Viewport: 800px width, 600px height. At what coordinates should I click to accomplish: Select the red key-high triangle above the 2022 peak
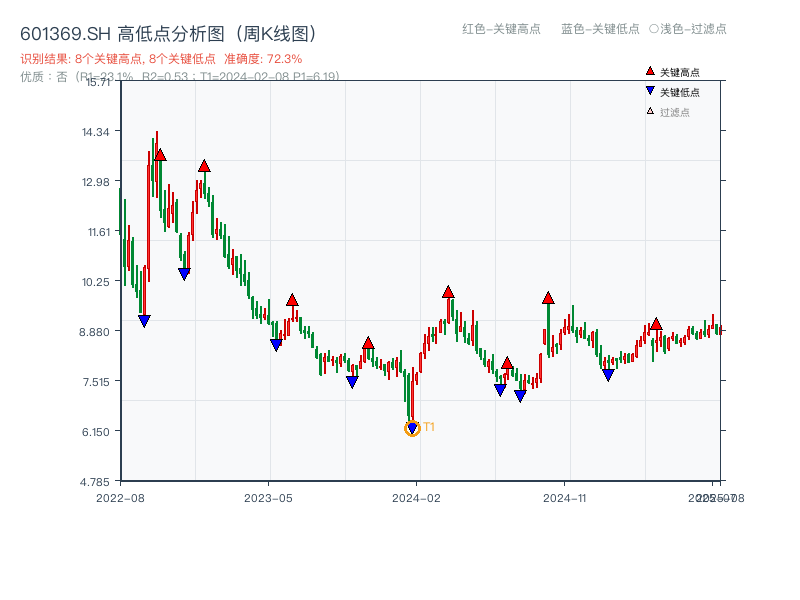coord(159,154)
